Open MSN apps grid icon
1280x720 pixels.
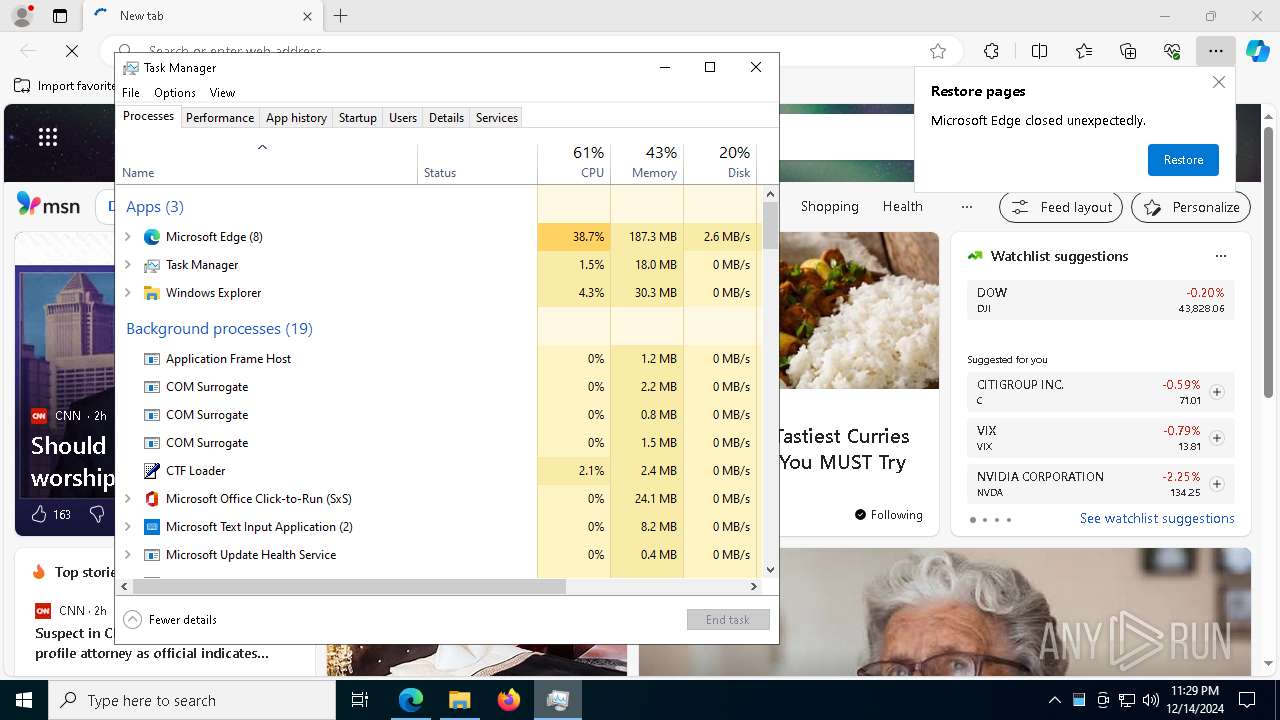coord(48,138)
